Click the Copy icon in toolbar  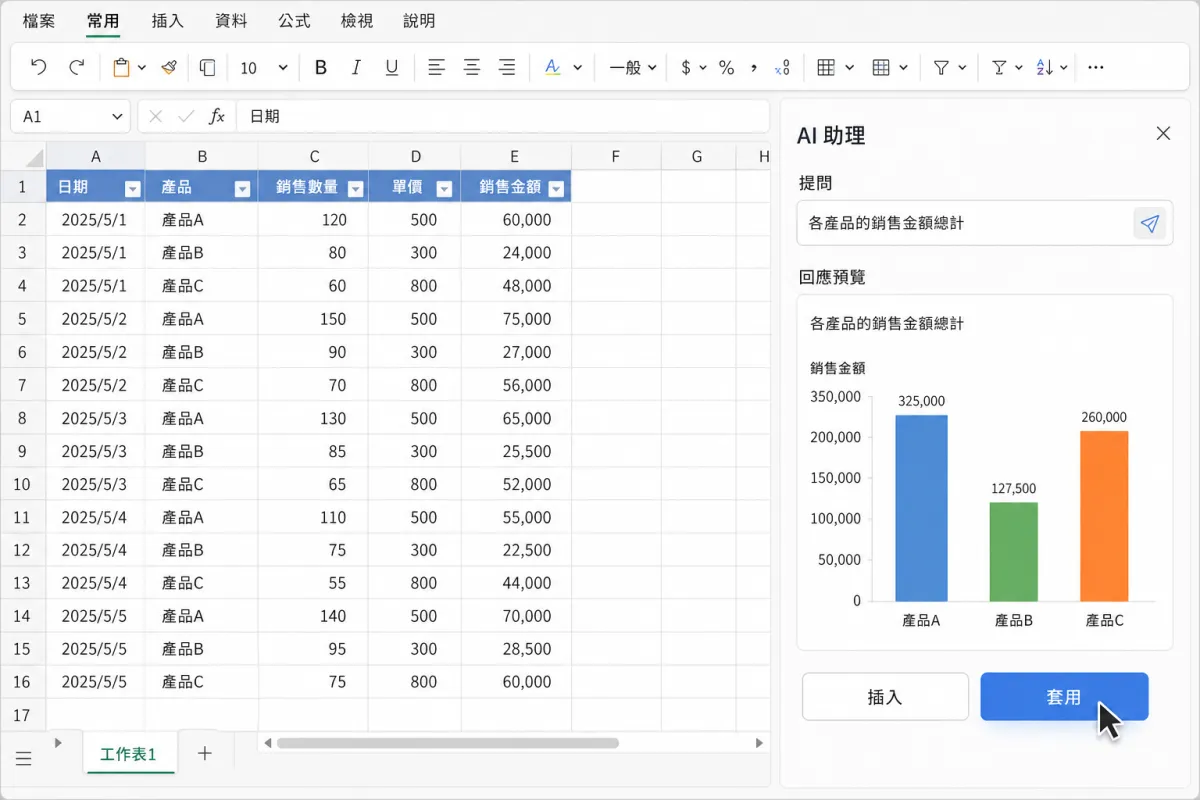207,67
